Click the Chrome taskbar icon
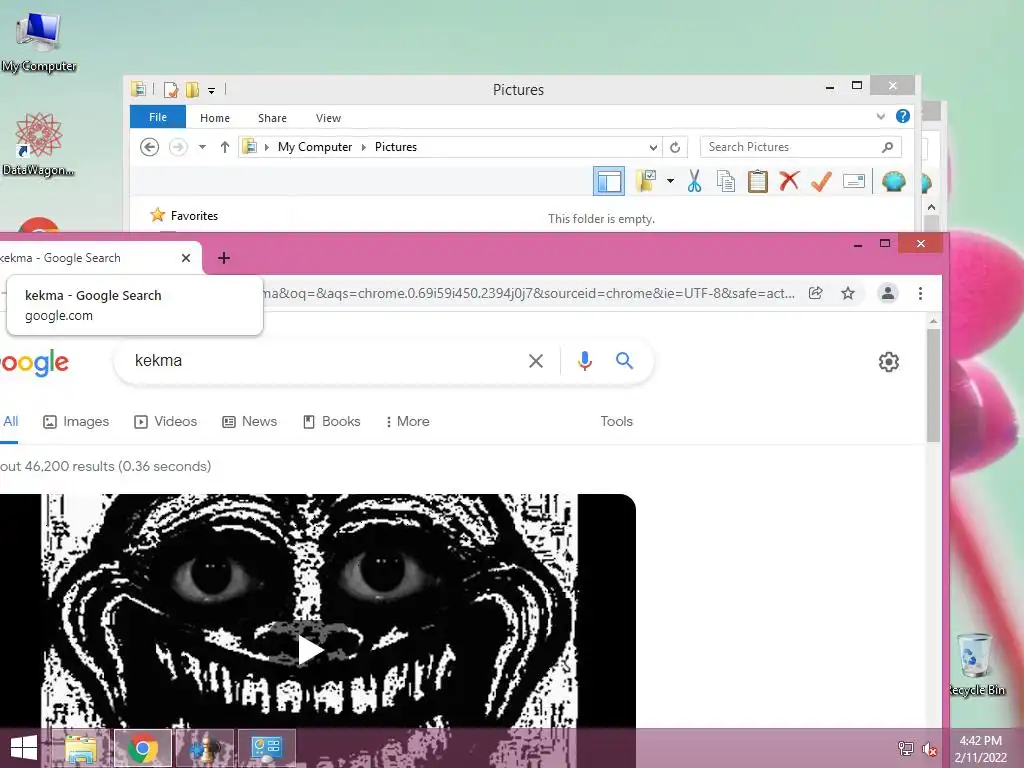The image size is (1024, 768). tap(143, 748)
